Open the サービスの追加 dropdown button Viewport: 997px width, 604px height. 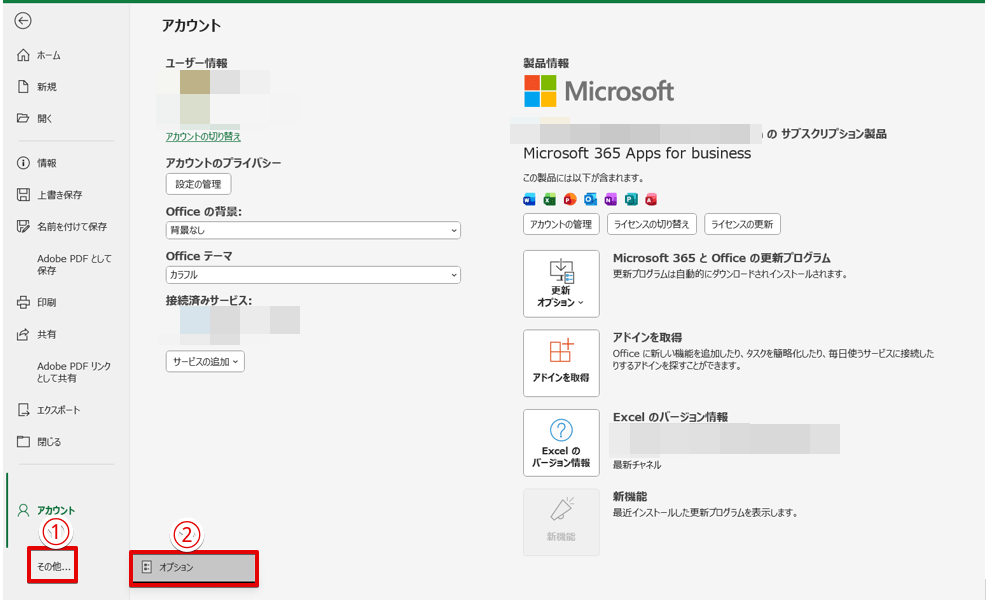pyautogui.click(x=205, y=362)
